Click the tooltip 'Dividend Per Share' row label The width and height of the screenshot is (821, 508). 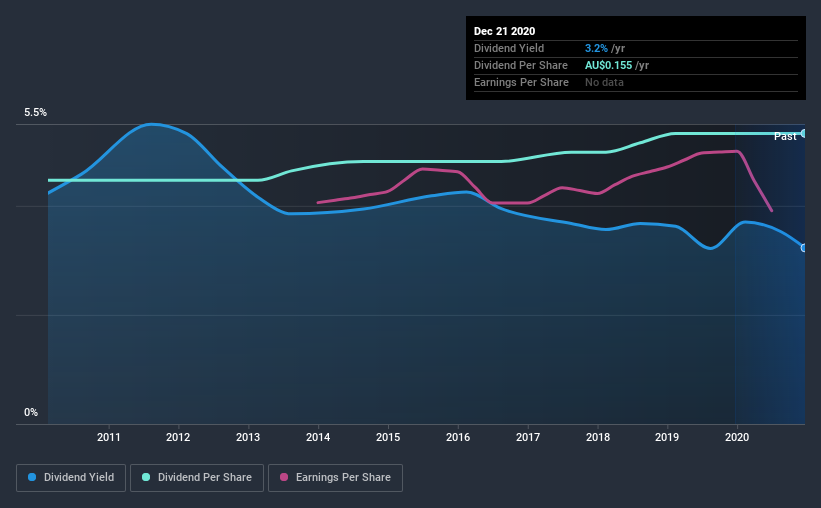click(x=520, y=65)
